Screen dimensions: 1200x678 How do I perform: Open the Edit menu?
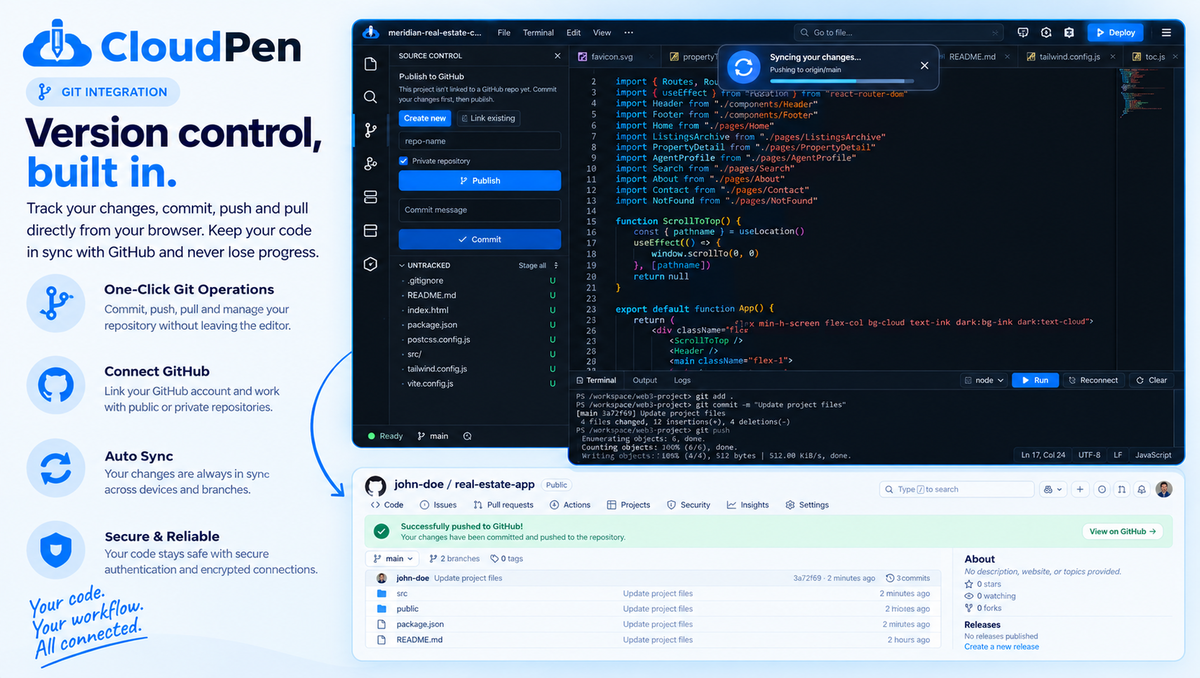pyautogui.click(x=573, y=32)
